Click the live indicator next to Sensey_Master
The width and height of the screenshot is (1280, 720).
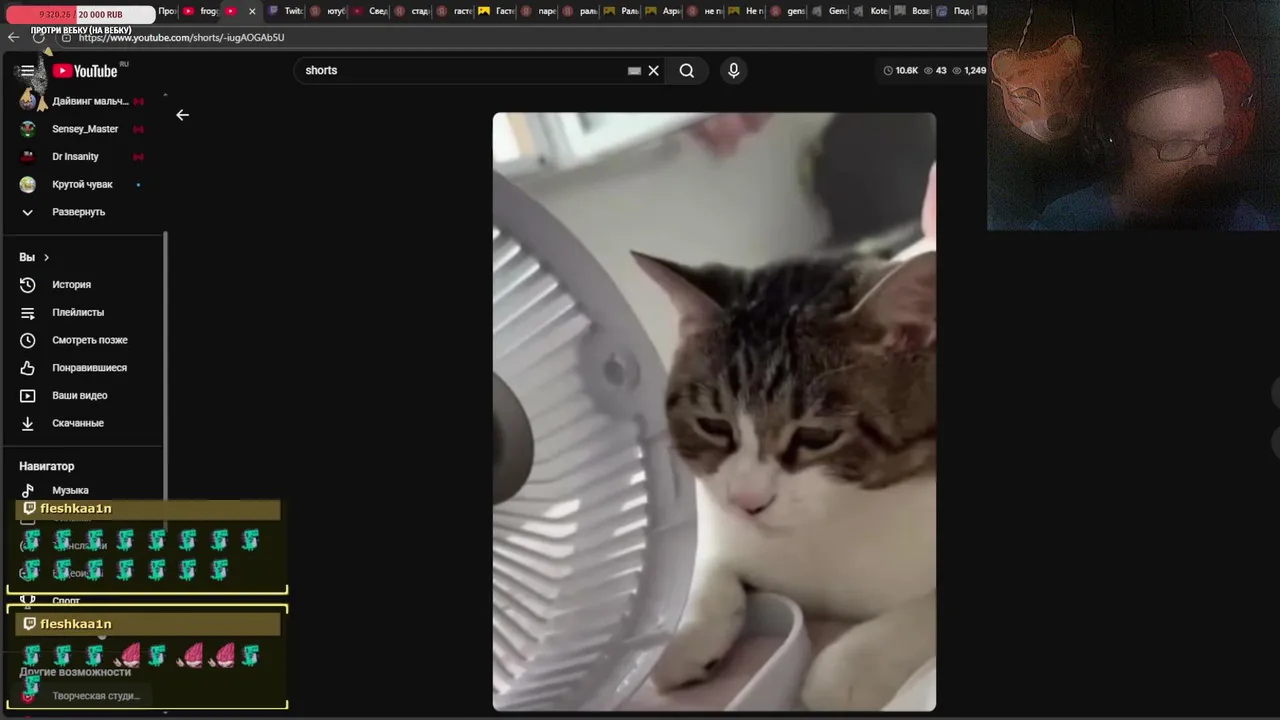(138, 129)
